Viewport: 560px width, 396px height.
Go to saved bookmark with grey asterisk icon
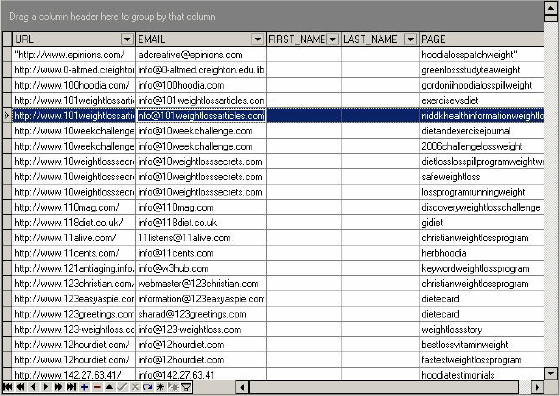(174, 387)
